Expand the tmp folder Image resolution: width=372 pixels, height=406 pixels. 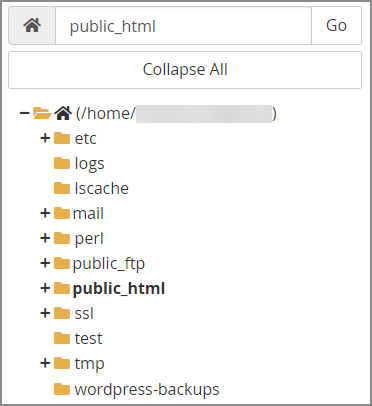tap(45, 363)
